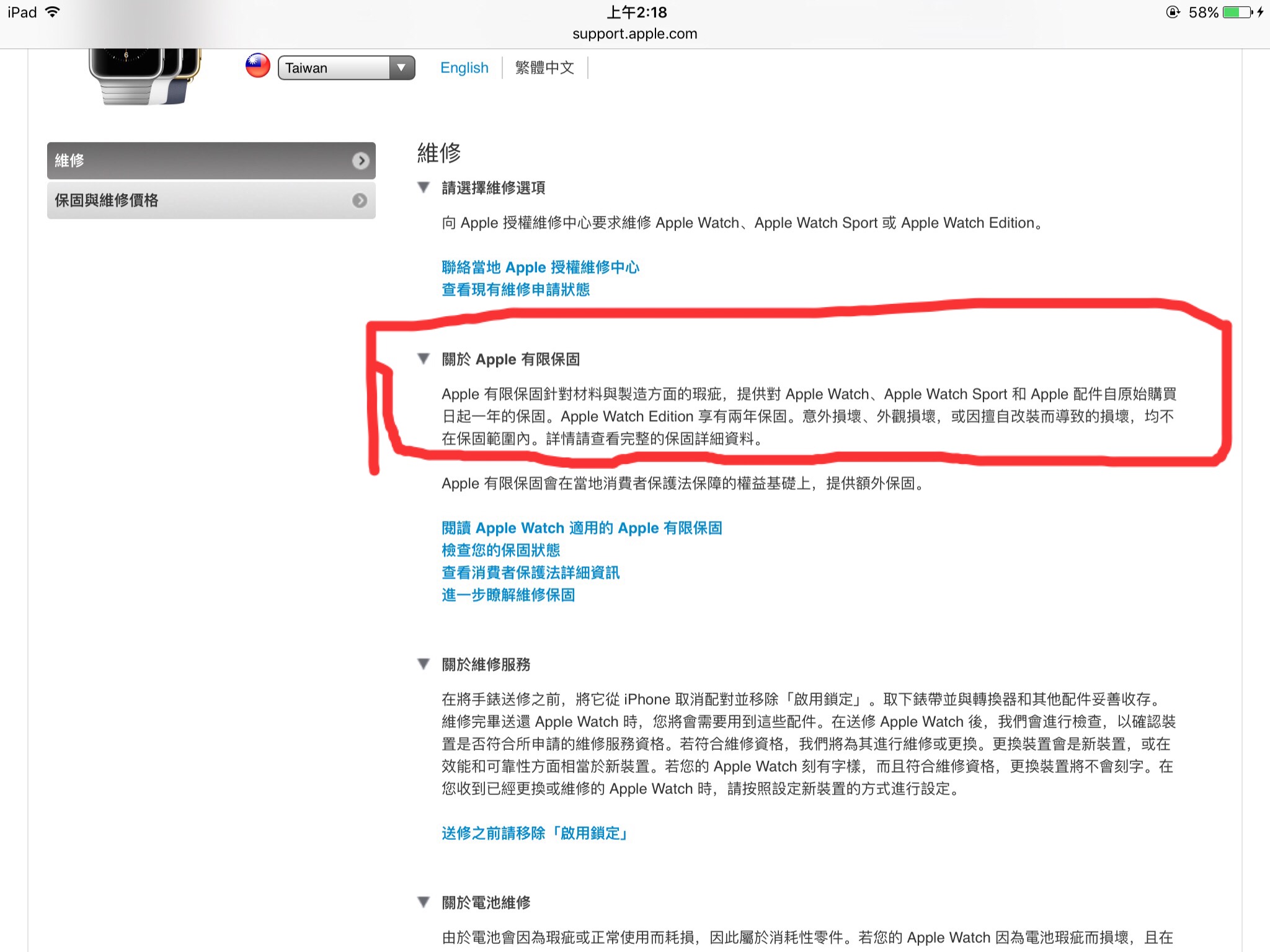
Task: Click the arrow icon on 保固與維修價格 tab
Action: (360, 200)
